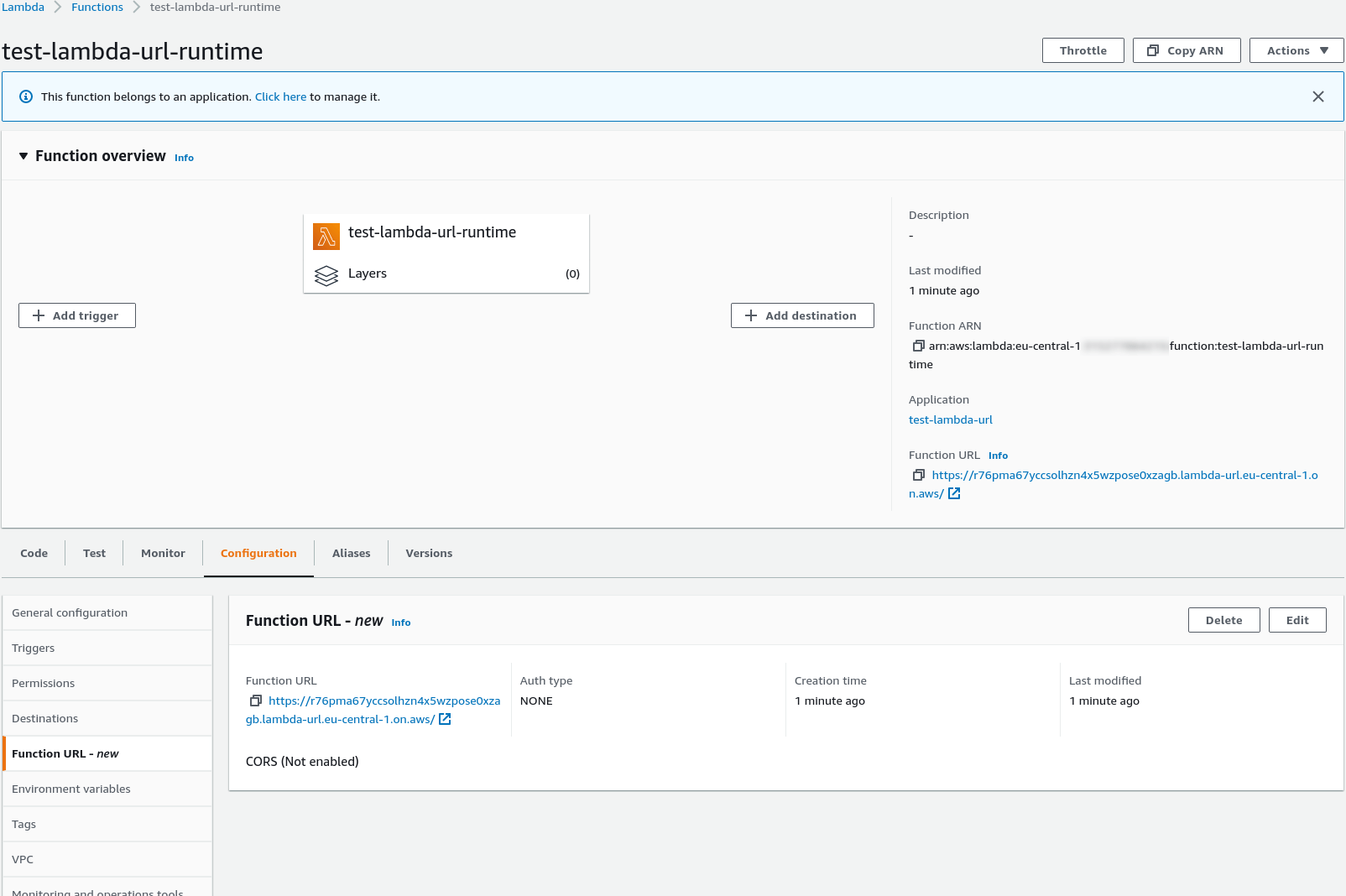Click the info circle icon in banner

pyautogui.click(x=26, y=96)
